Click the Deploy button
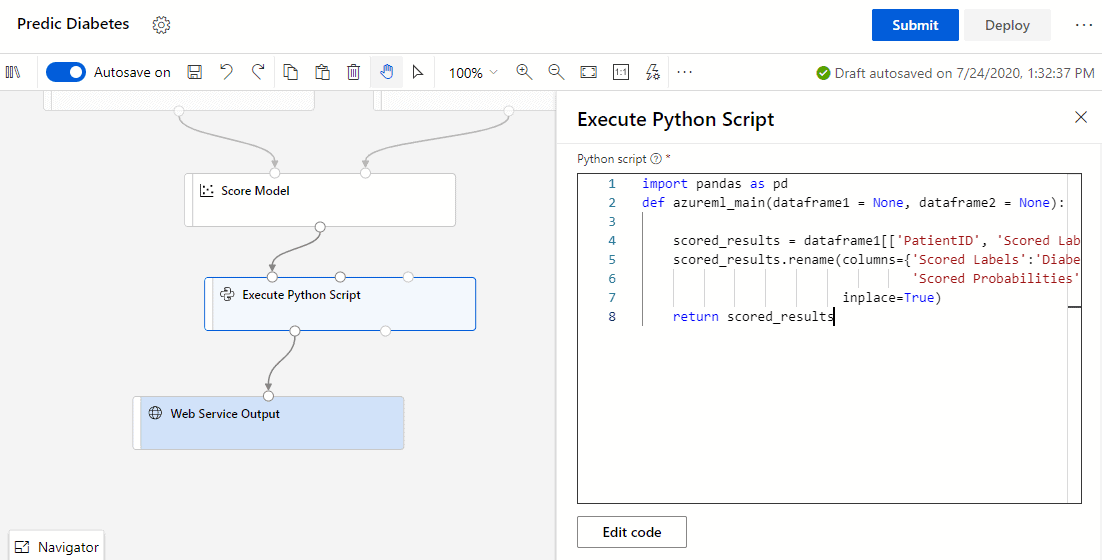 pos(1007,25)
